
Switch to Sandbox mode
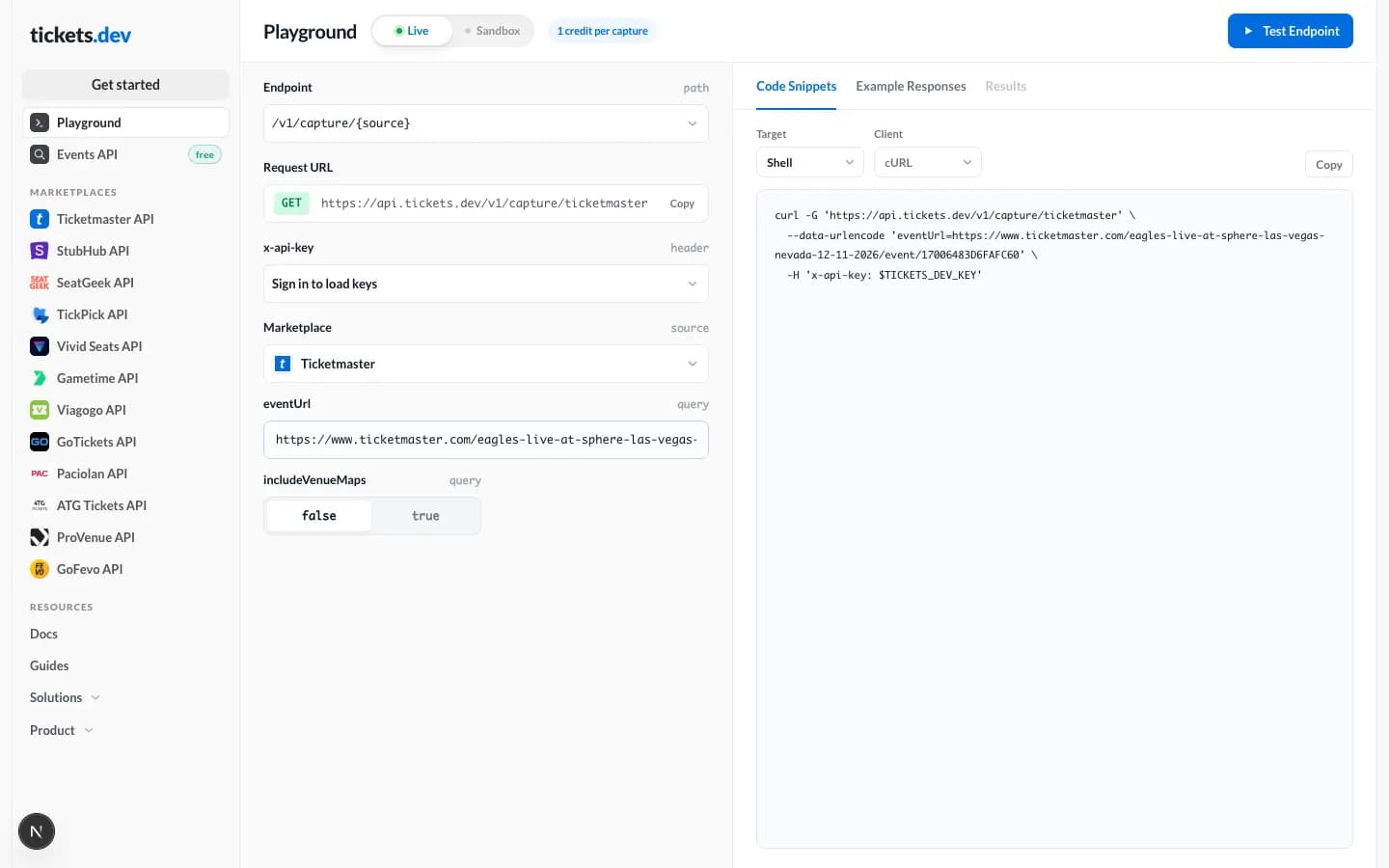point(492,31)
